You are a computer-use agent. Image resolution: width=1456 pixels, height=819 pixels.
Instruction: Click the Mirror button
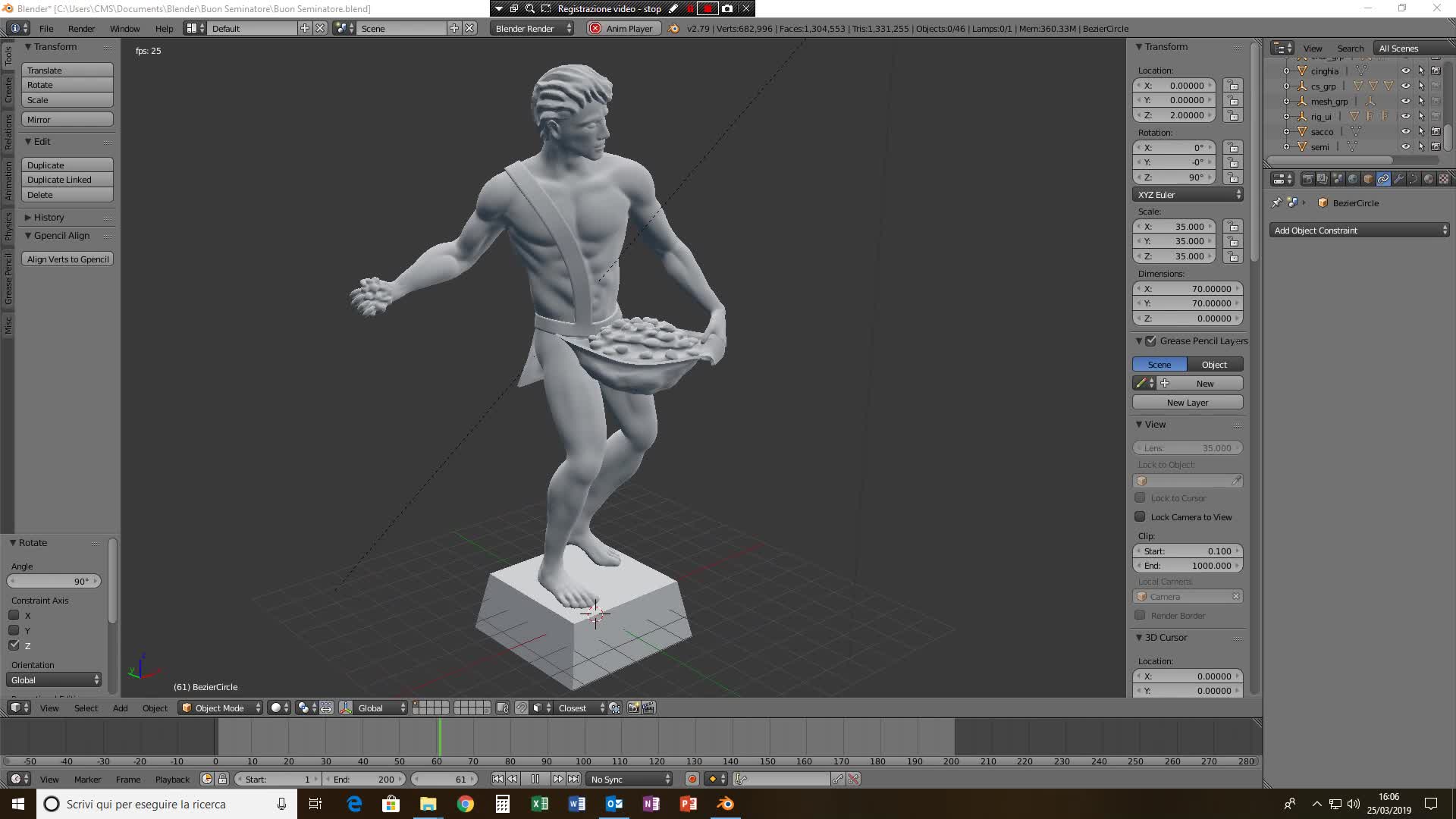point(67,119)
